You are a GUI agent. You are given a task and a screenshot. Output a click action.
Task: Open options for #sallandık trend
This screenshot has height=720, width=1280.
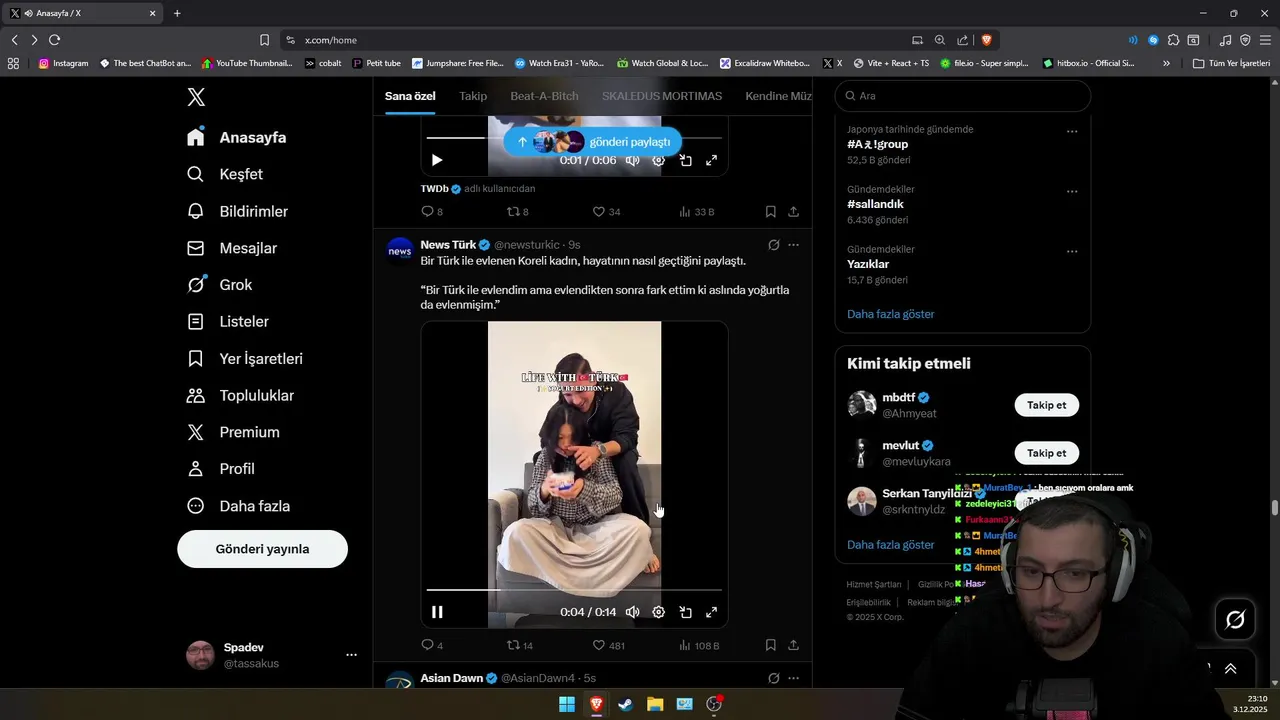pyautogui.click(x=1071, y=191)
